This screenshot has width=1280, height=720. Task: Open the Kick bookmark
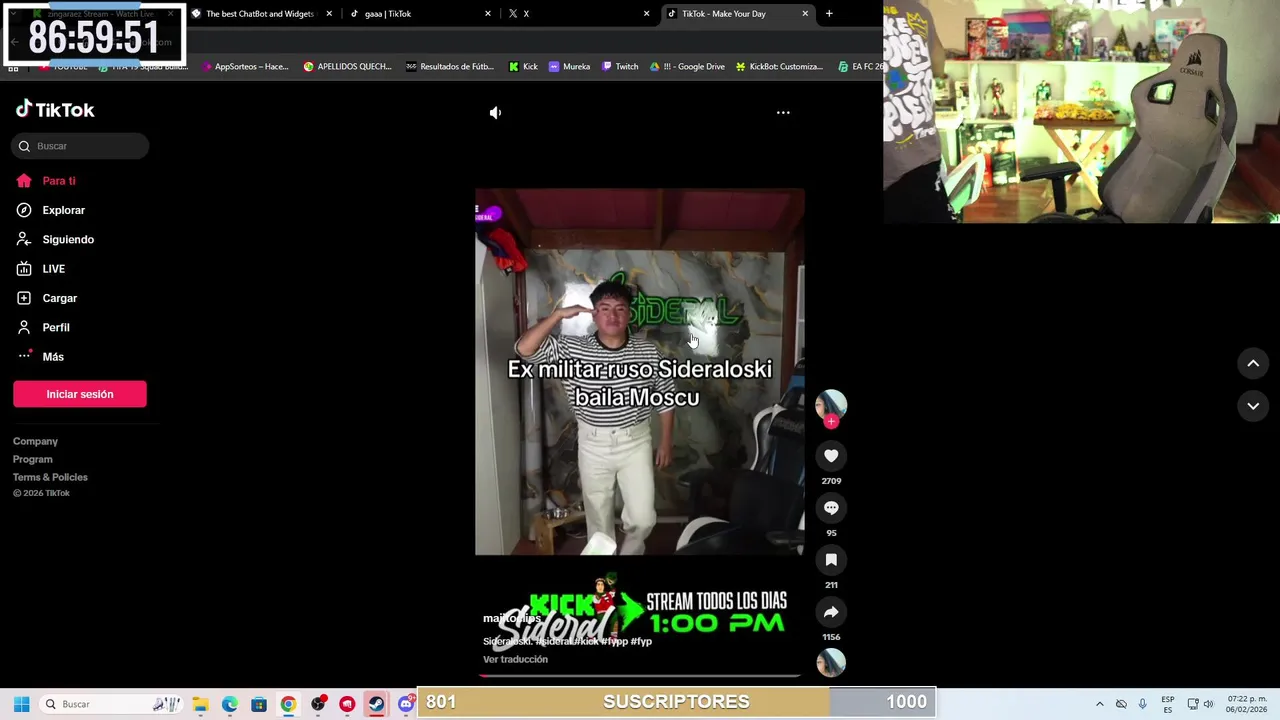click(x=523, y=67)
